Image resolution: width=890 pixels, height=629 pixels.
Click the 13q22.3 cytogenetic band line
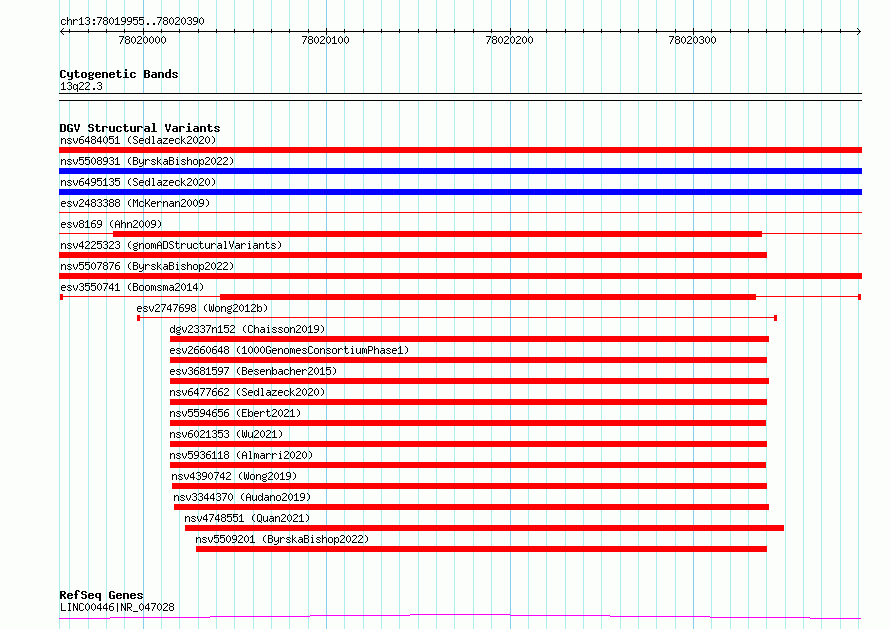click(460, 97)
